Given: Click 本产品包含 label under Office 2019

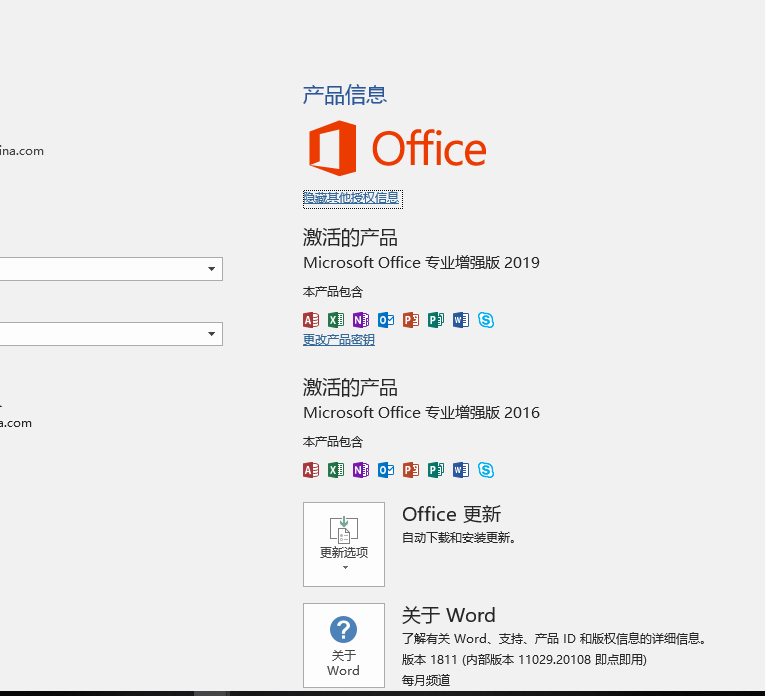Looking at the screenshot, I should (x=333, y=292).
